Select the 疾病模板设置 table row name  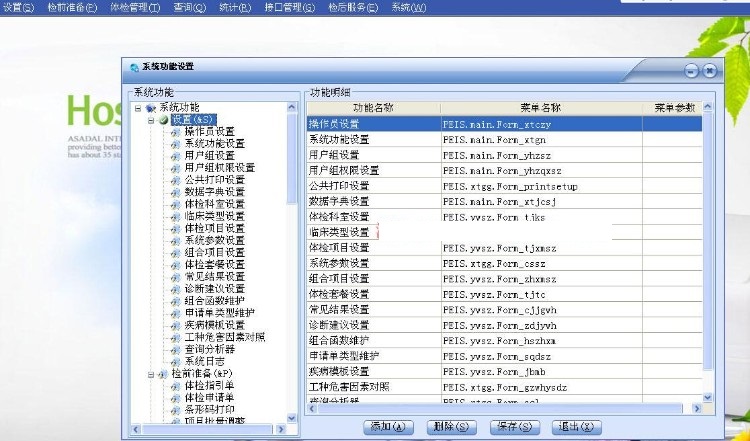coord(339,372)
